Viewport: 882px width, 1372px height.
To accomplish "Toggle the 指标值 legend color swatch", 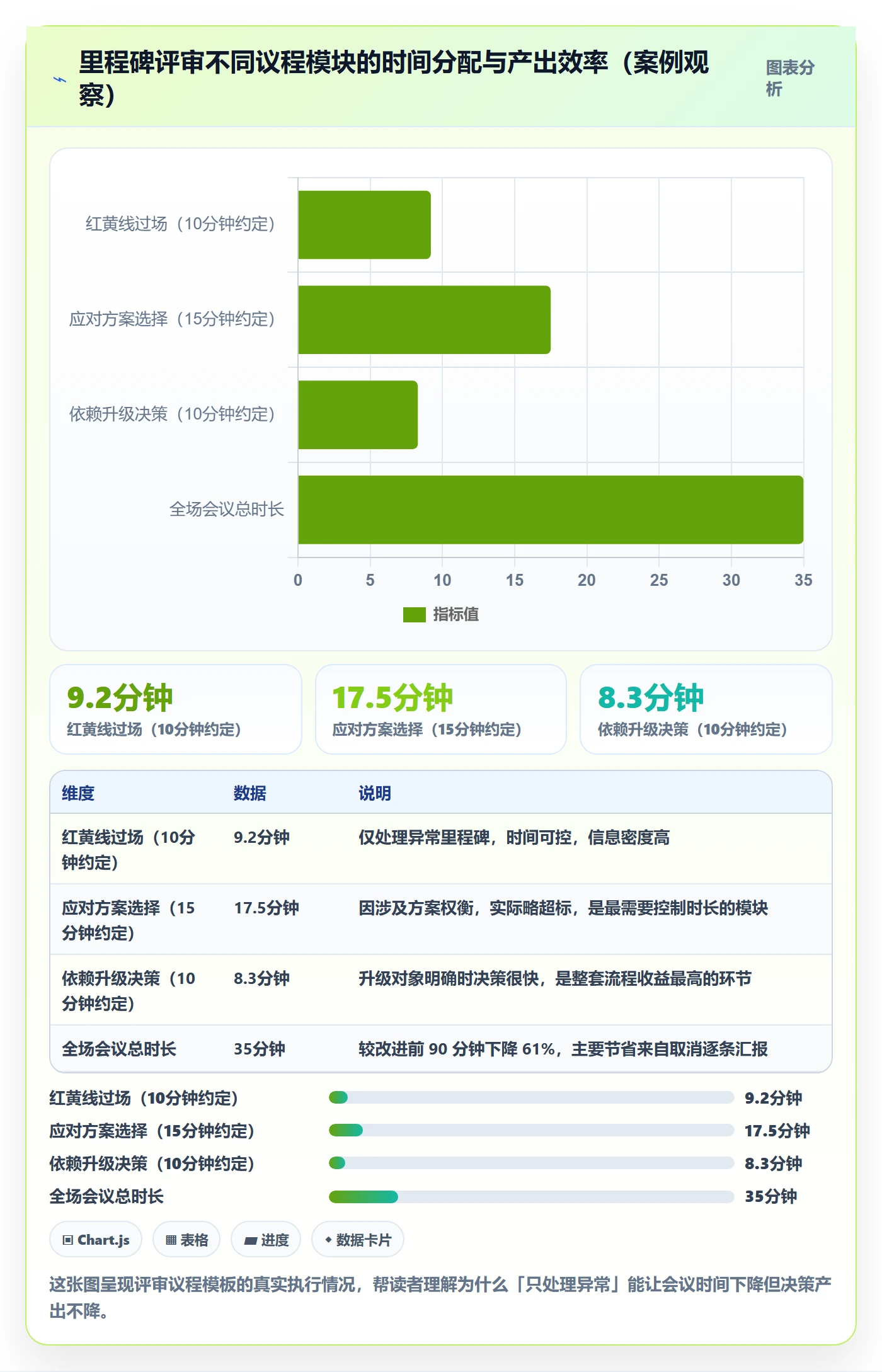I will tap(415, 614).
